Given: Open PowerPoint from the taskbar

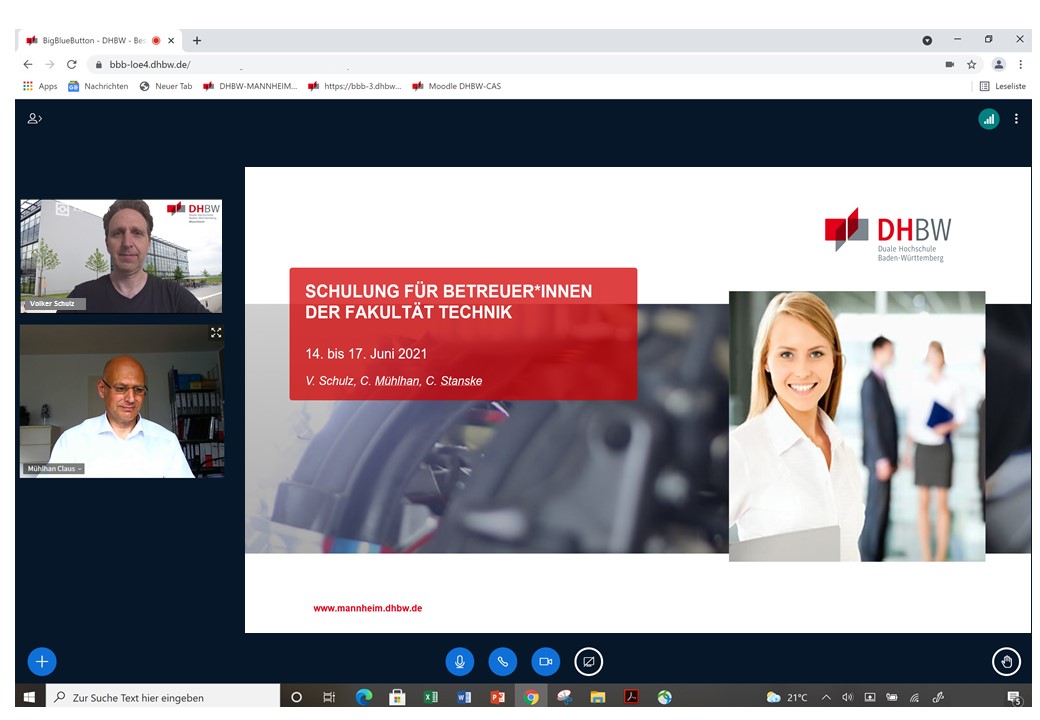Looking at the screenshot, I should tap(497, 697).
